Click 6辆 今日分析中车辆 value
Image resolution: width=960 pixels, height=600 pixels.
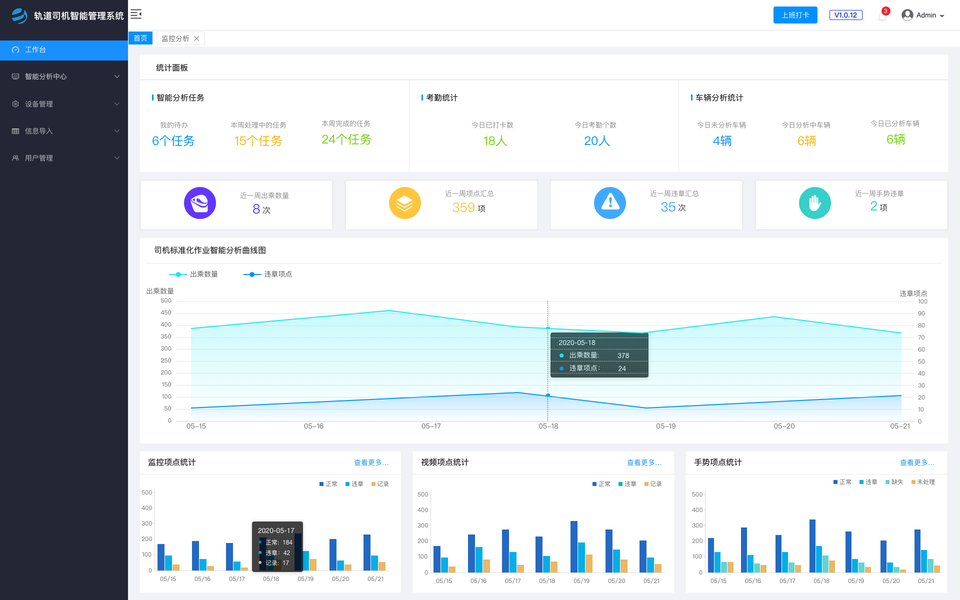[x=806, y=141]
